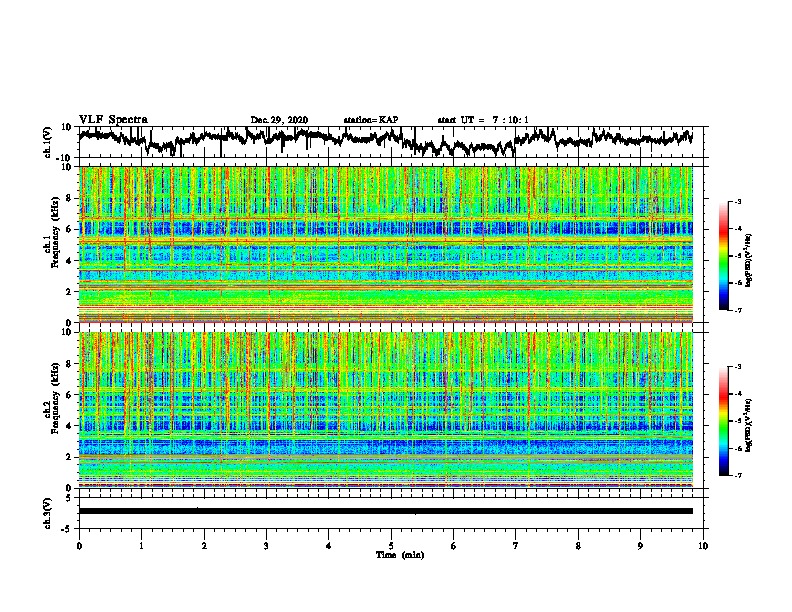
Task: Click time axis tick label '10'
Action: [x=703, y=546]
